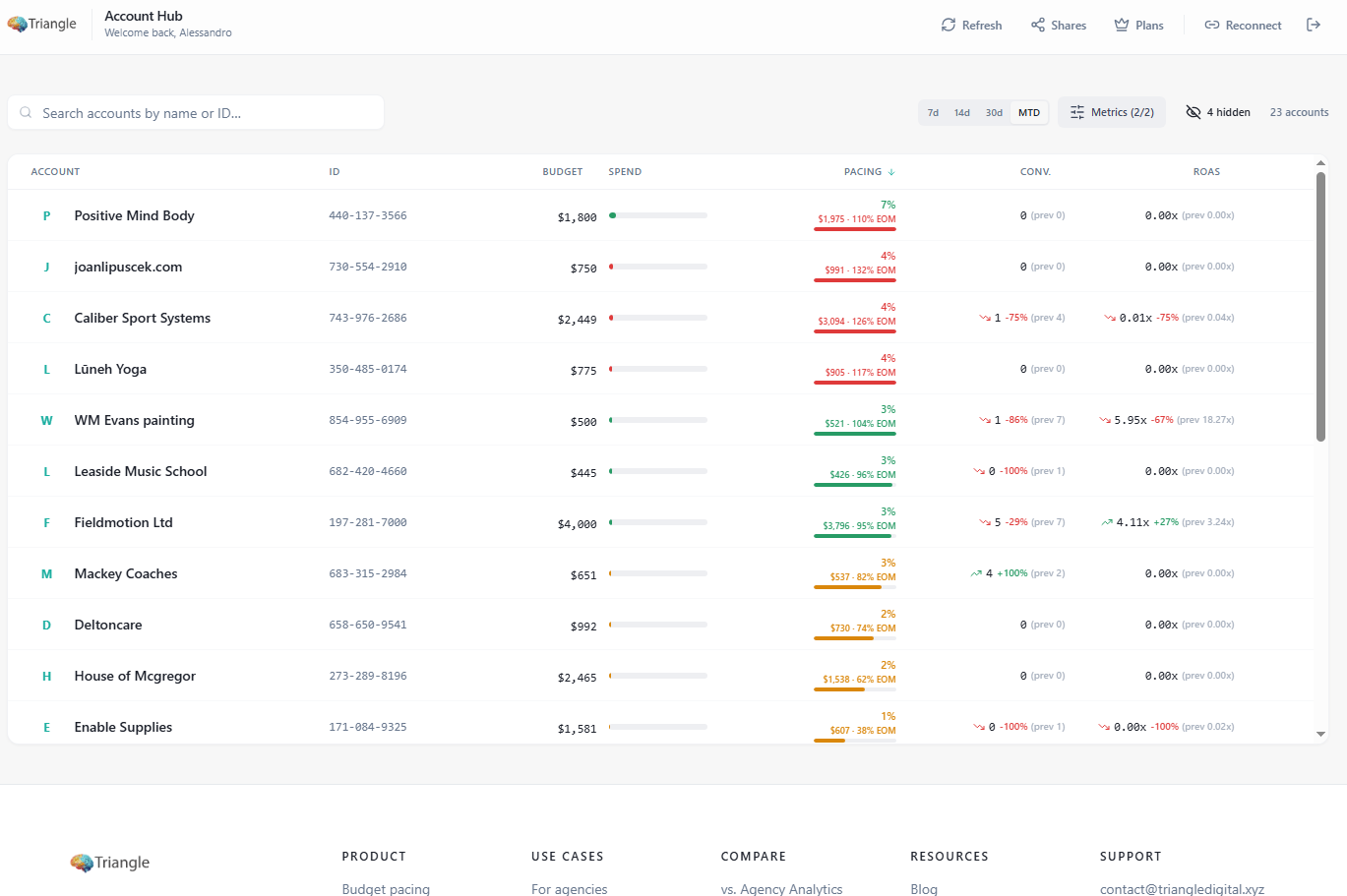The width and height of the screenshot is (1347, 896).
Task: Open the Lūneh Yoga account
Action: point(110,369)
